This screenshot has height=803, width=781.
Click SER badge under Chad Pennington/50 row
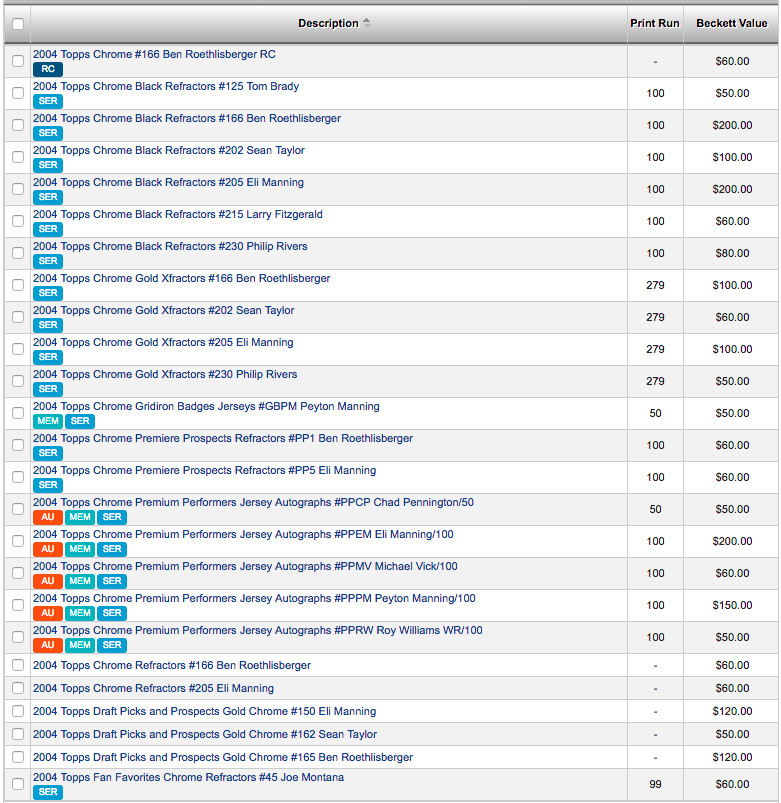tap(112, 517)
